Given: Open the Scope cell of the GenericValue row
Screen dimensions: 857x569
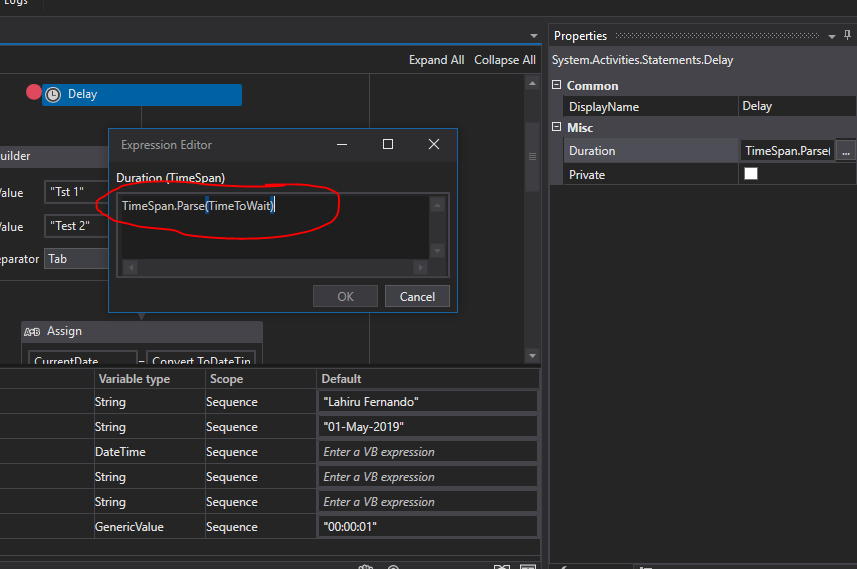Looking at the screenshot, I should click(x=261, y=527).
